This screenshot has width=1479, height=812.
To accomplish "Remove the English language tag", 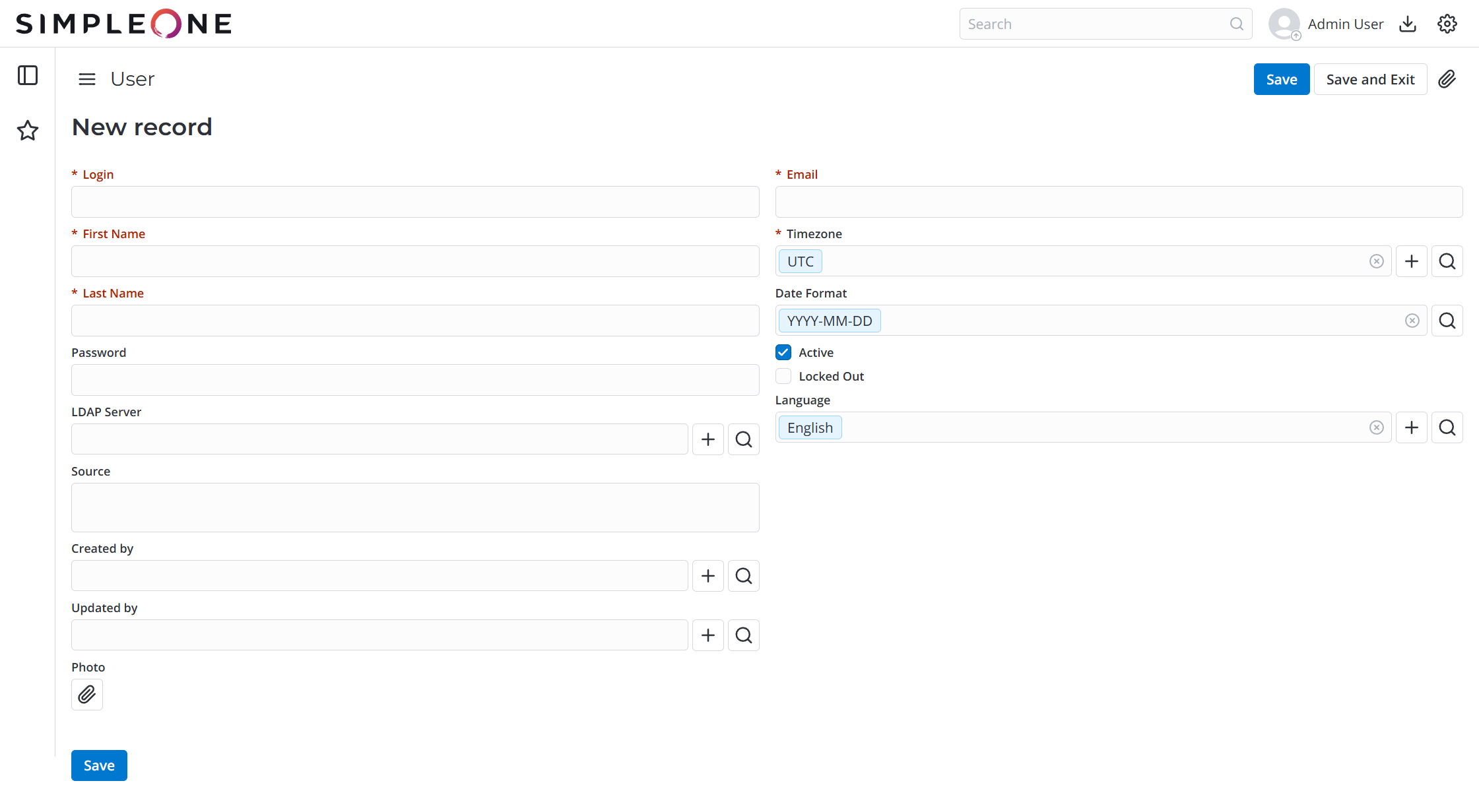I will (x=1377, y=427).
